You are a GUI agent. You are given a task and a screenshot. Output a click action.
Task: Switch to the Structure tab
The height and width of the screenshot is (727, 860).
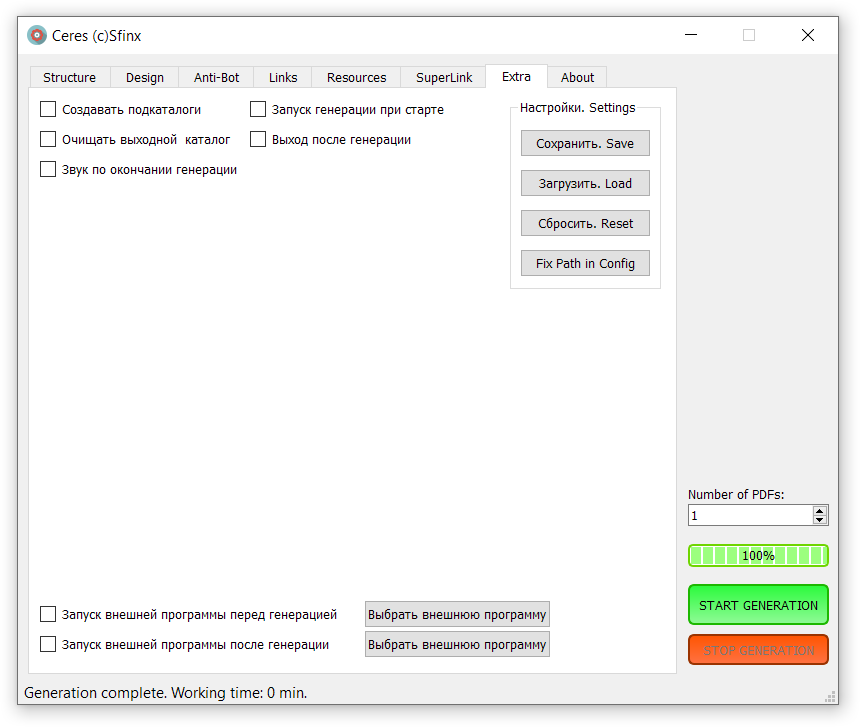pos(69,77)
